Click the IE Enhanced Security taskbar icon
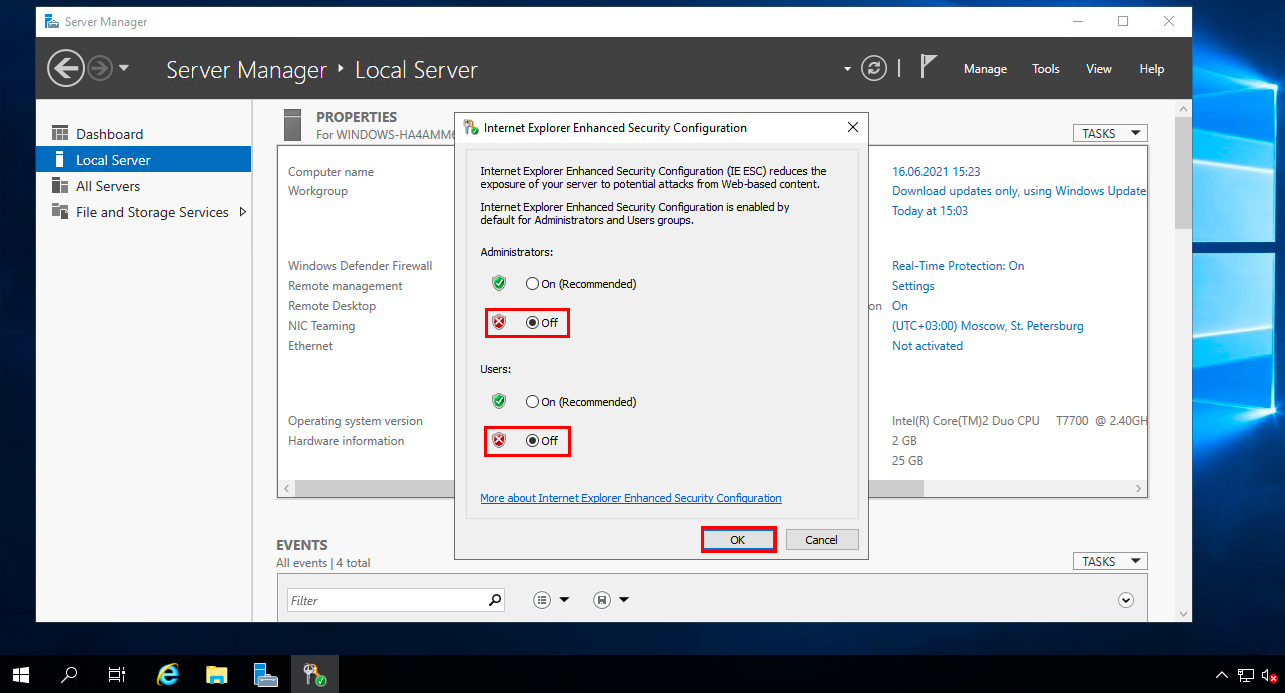The image size is (1285, 693). (314, 675)
